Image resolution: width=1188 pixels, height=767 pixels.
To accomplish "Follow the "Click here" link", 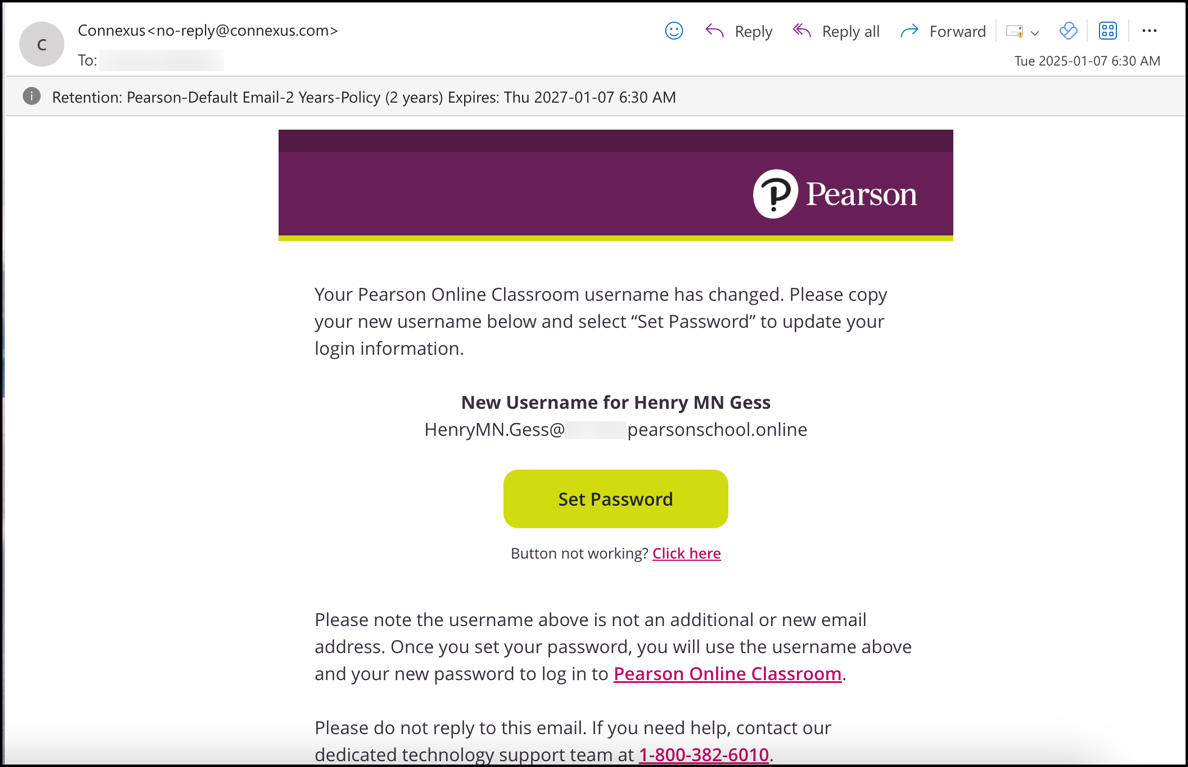I will point(686,553).
